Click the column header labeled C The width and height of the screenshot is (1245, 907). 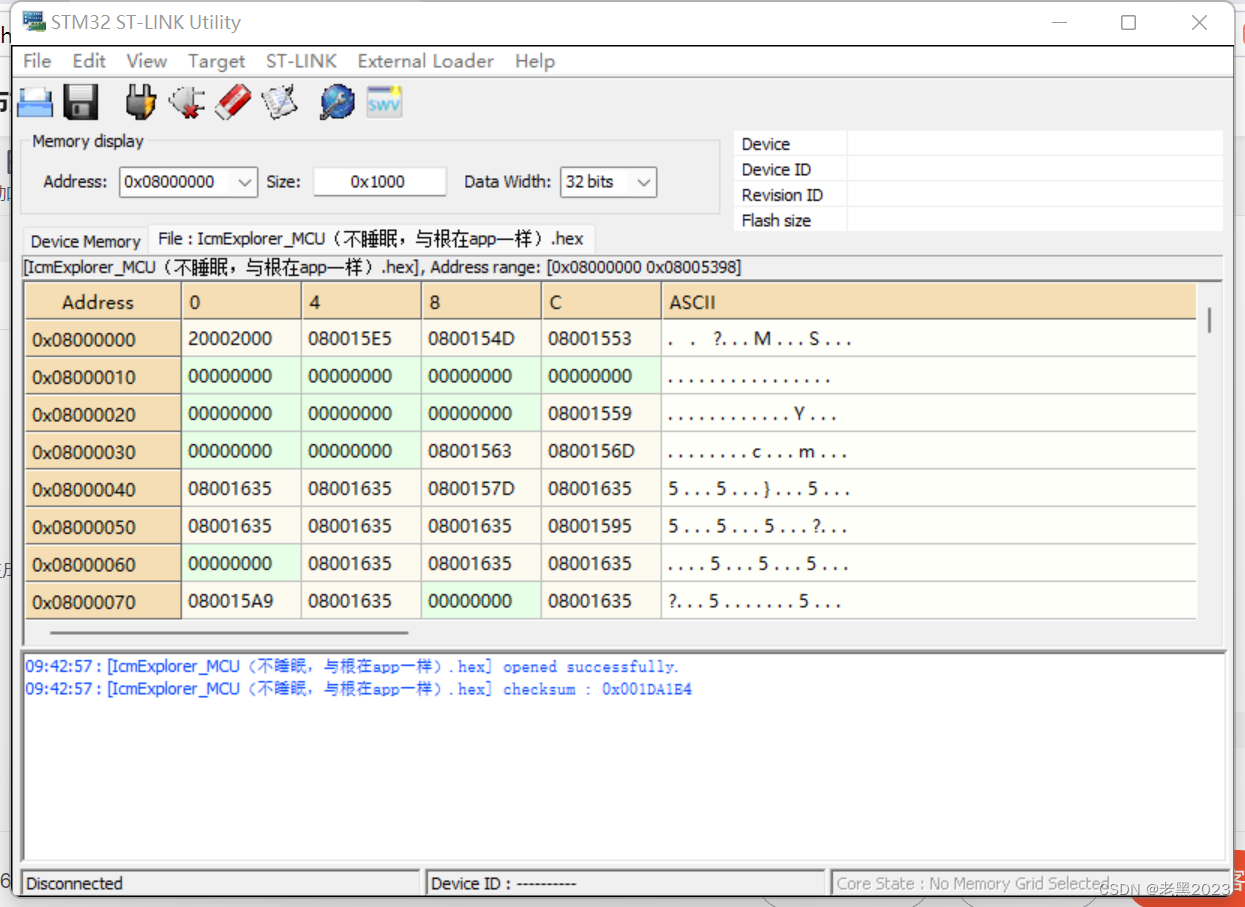click(x=601, y=302)
